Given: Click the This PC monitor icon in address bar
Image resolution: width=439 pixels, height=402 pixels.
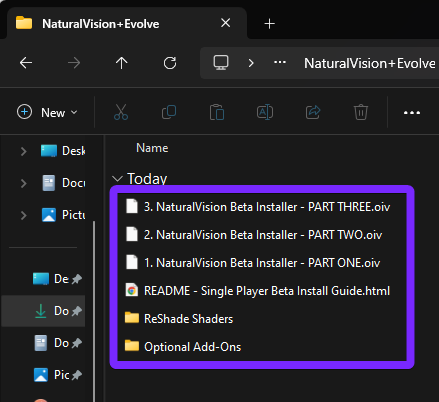Looking at the screenshot, I should [221, 63].
